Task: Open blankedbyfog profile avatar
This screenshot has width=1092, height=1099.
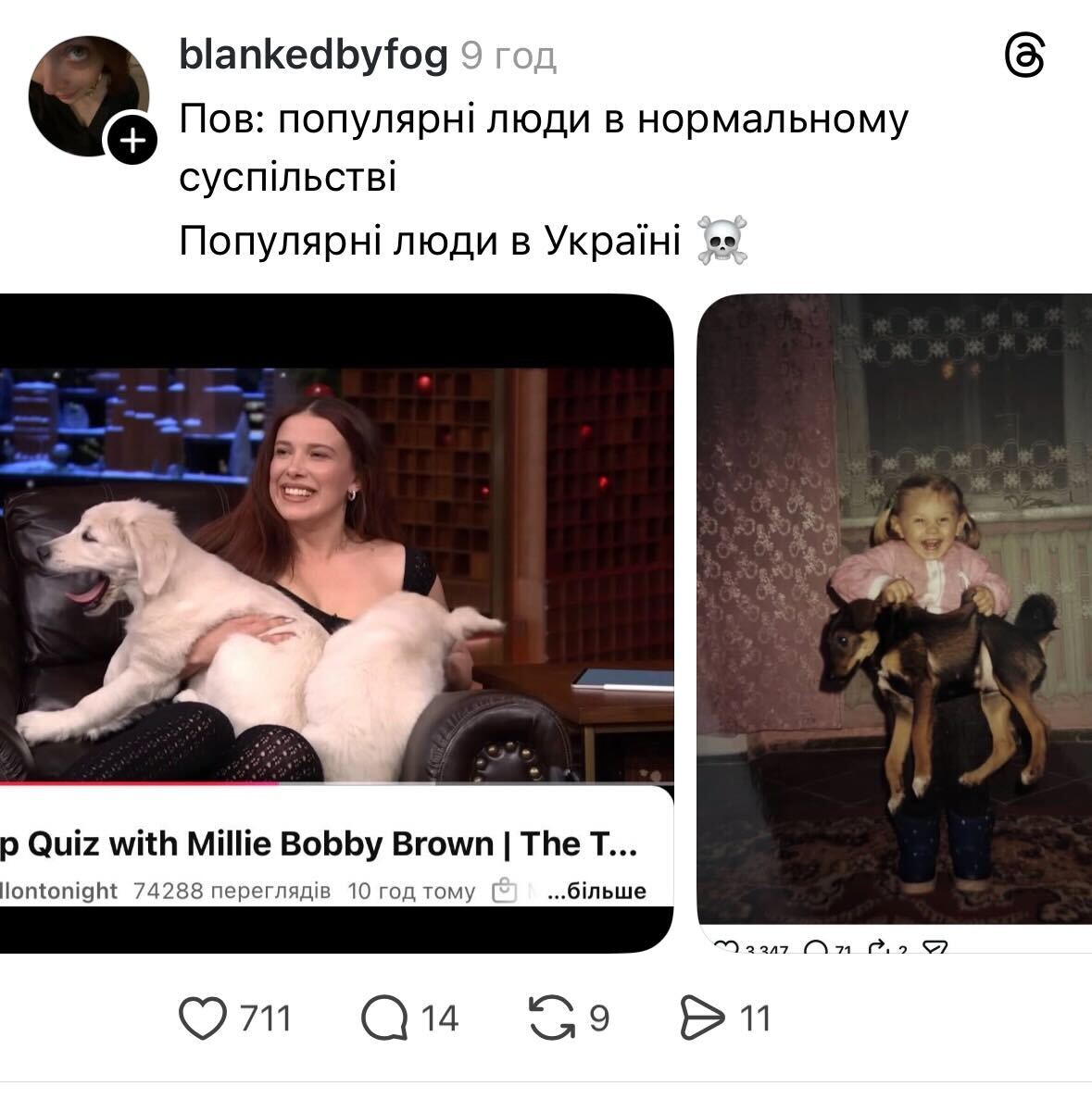Action: (x=88, y=96)
